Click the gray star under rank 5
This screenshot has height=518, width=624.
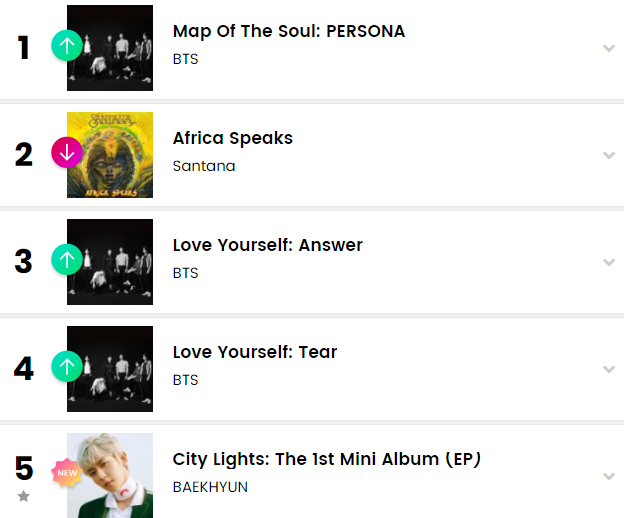[24, 496]
